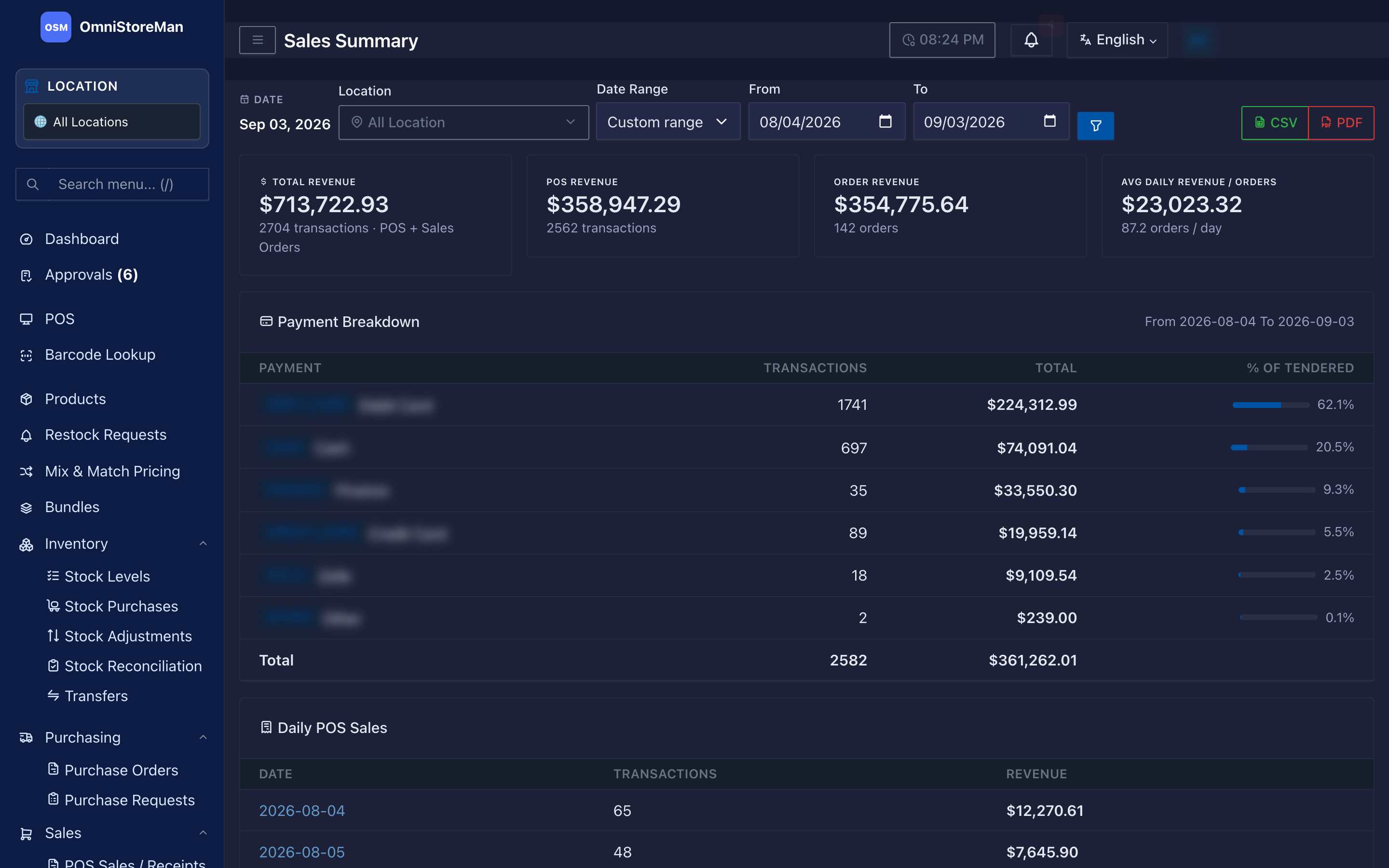Open the All Location dropdown
1389x868 pixels.
coord(464,122)
